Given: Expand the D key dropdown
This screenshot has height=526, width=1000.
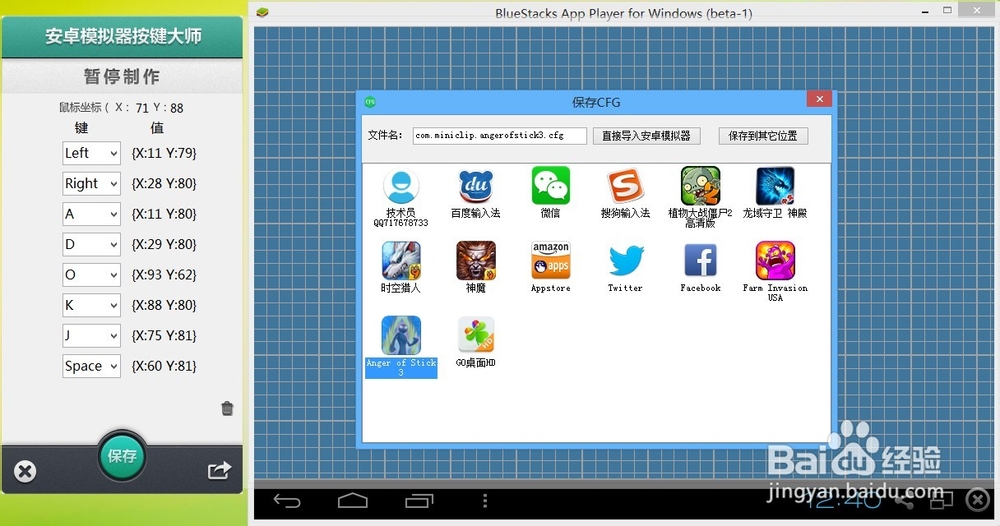Looking at the screenshot, I should [91, 244].
